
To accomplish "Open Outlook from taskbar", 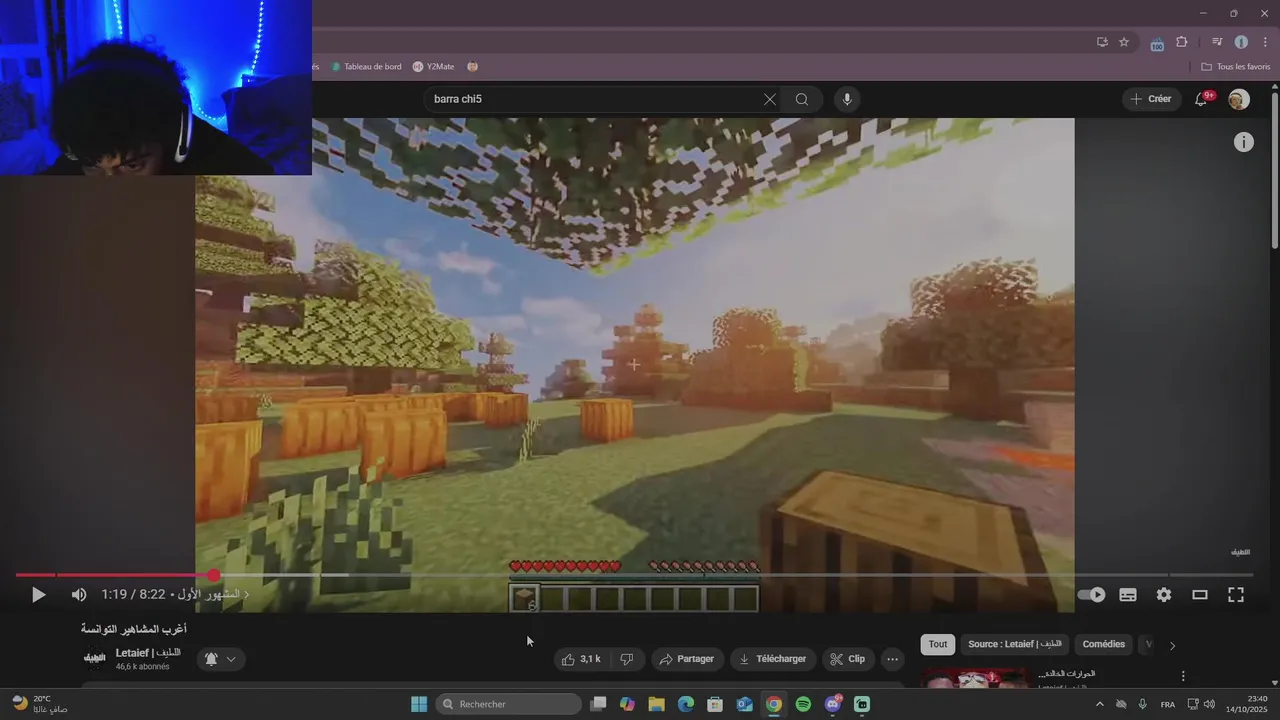I will click(745, 704).
